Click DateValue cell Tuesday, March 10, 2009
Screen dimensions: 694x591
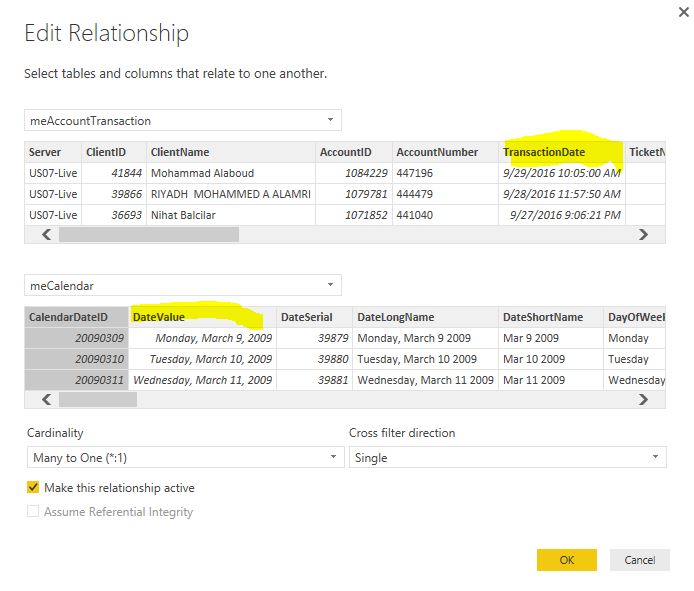[x=202, y=359]
